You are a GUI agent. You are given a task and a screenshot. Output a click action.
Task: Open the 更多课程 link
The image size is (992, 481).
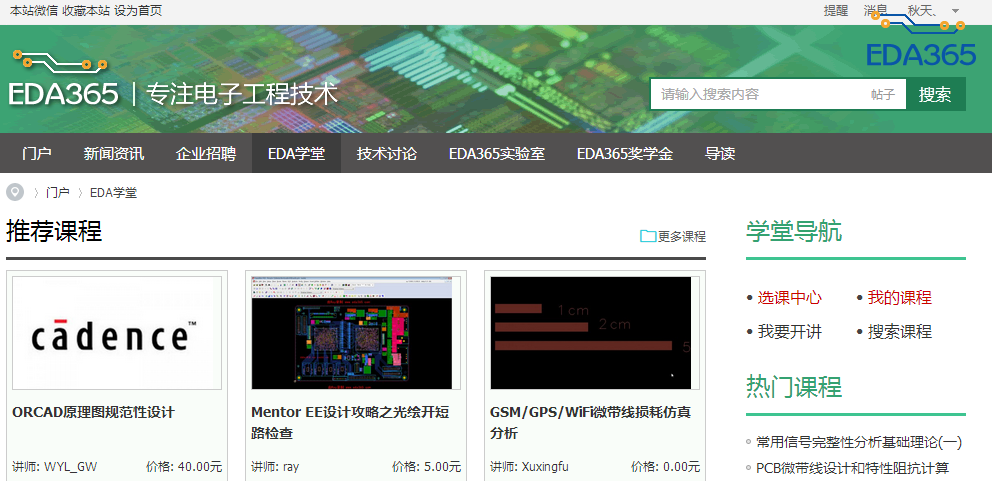tap(682, 237)
